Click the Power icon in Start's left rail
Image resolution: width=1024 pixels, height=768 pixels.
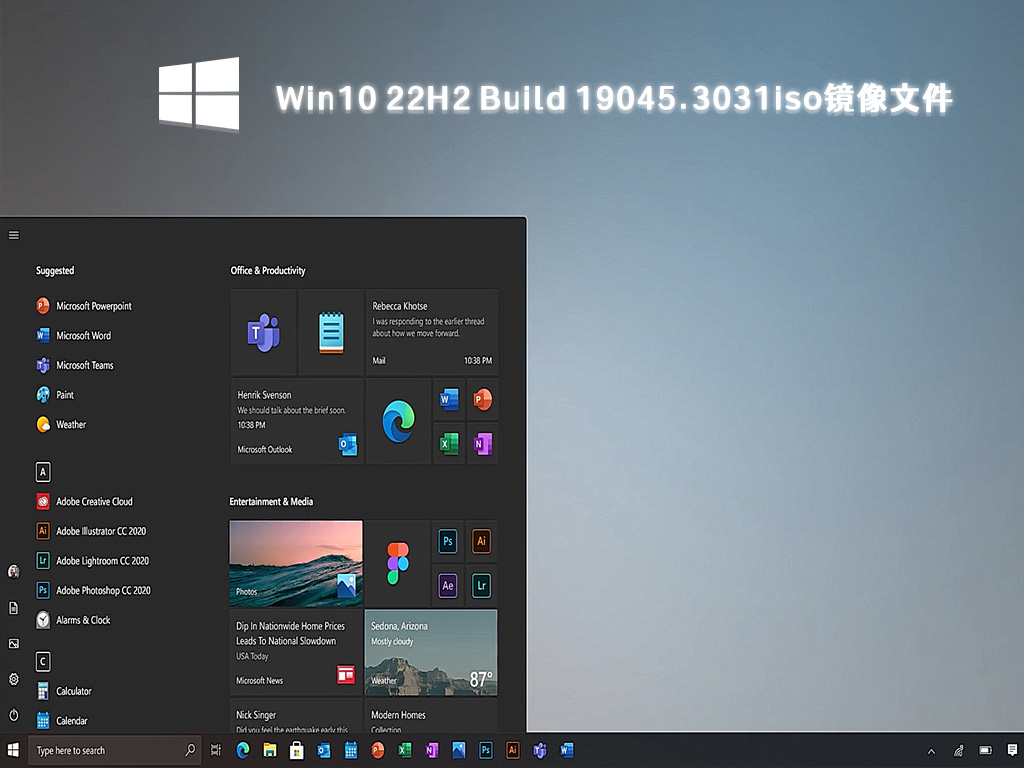pos(14,715)
